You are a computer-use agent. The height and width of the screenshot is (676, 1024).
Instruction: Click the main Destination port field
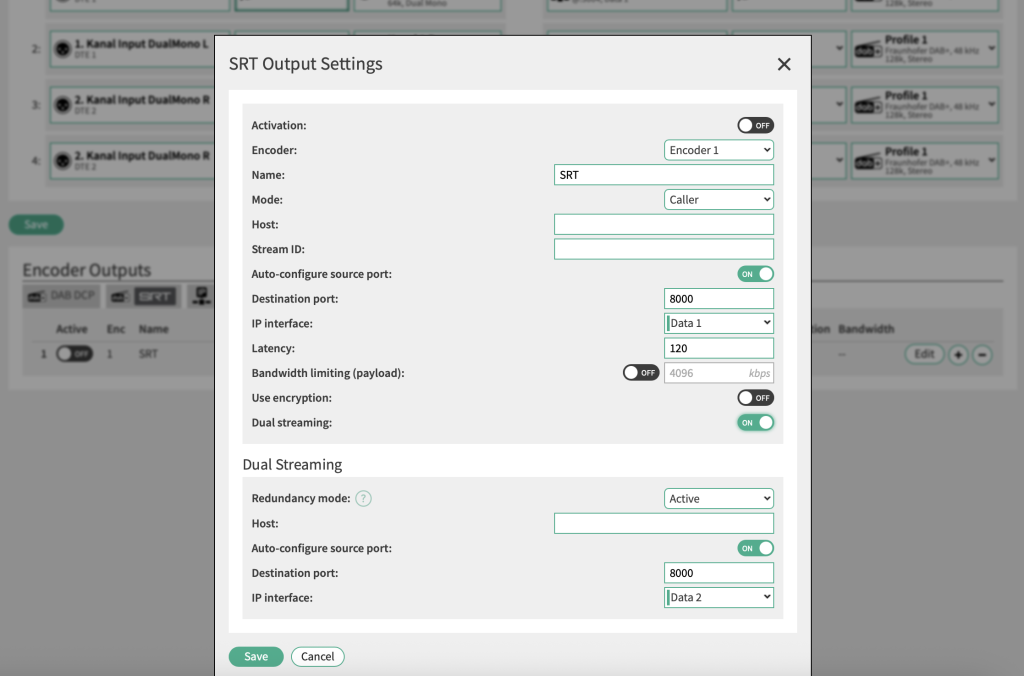[719, 299]
